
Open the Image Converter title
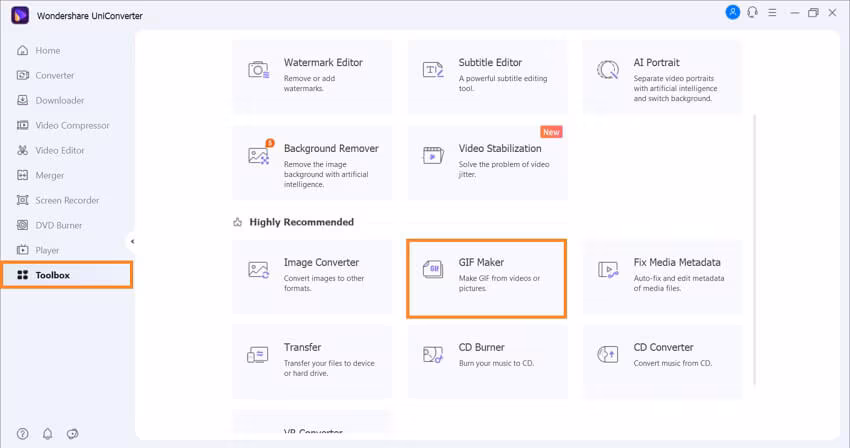coord(321,262)
